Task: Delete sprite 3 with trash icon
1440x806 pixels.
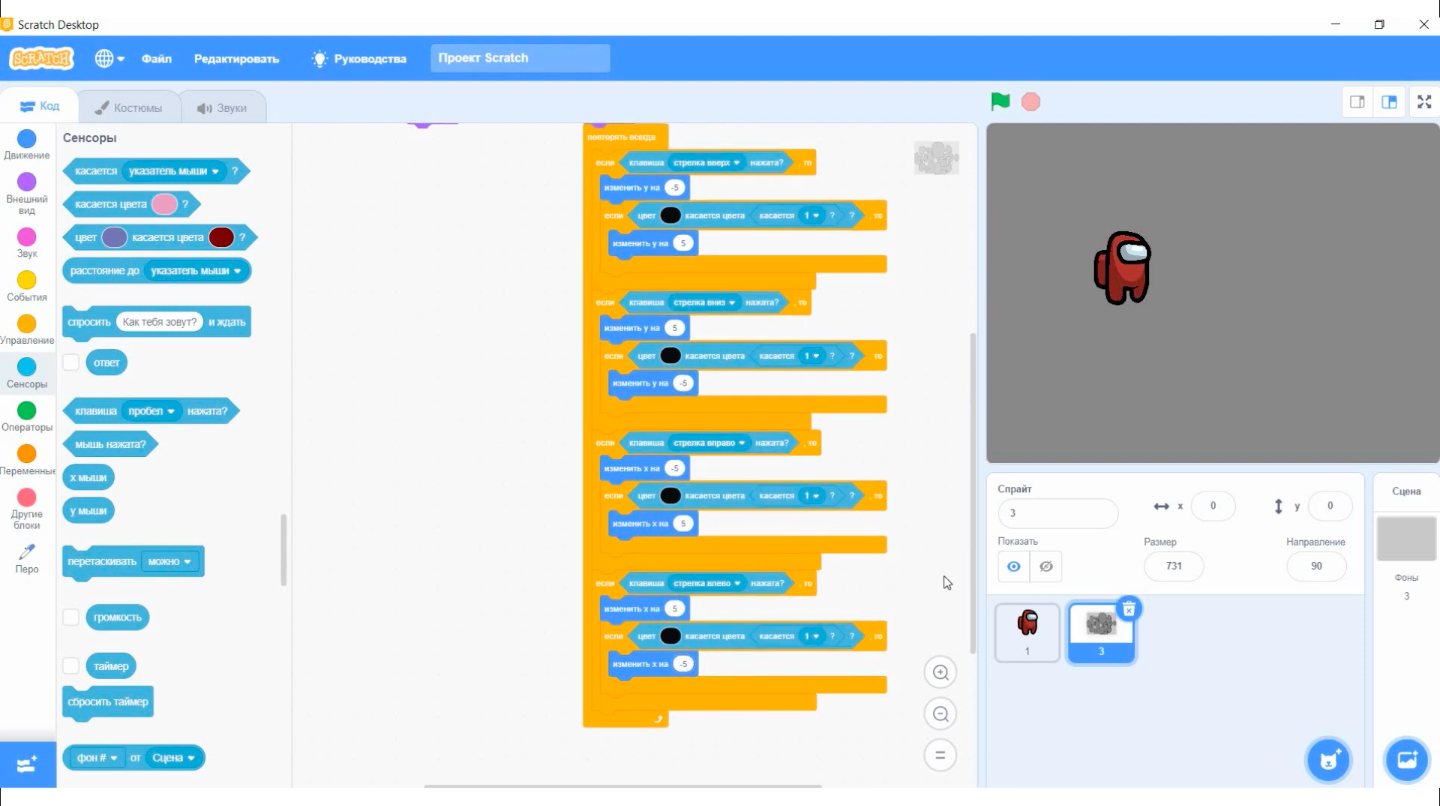Action: 1128,608
